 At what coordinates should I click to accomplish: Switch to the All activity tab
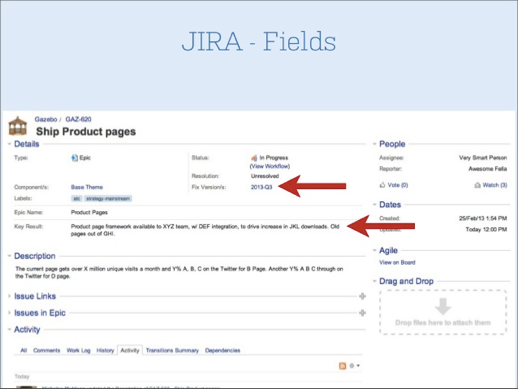[23, 350]
